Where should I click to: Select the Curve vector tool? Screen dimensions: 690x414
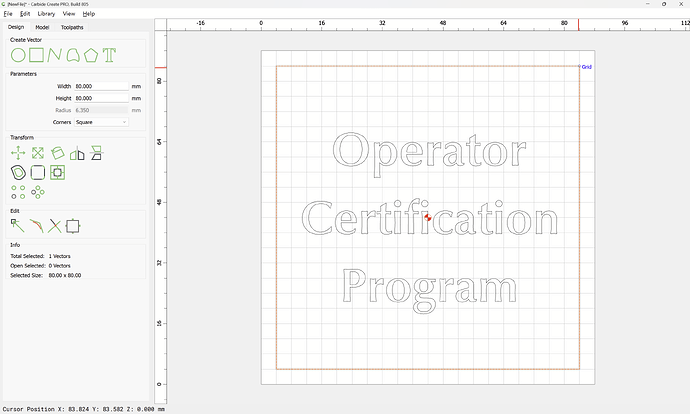(x=73, y=55)
